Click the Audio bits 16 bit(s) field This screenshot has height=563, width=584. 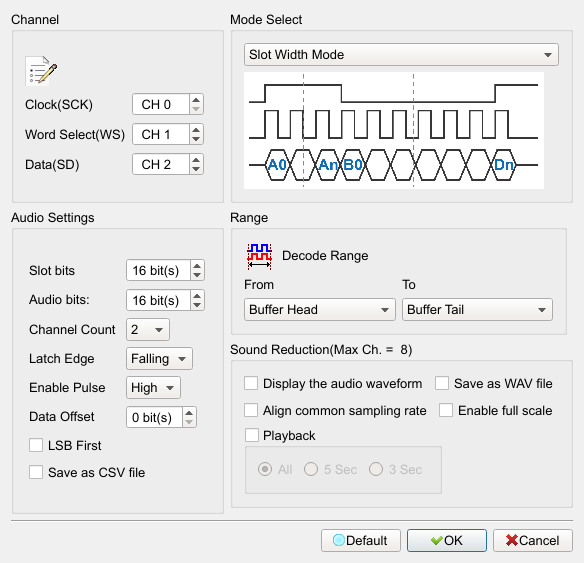158,300
